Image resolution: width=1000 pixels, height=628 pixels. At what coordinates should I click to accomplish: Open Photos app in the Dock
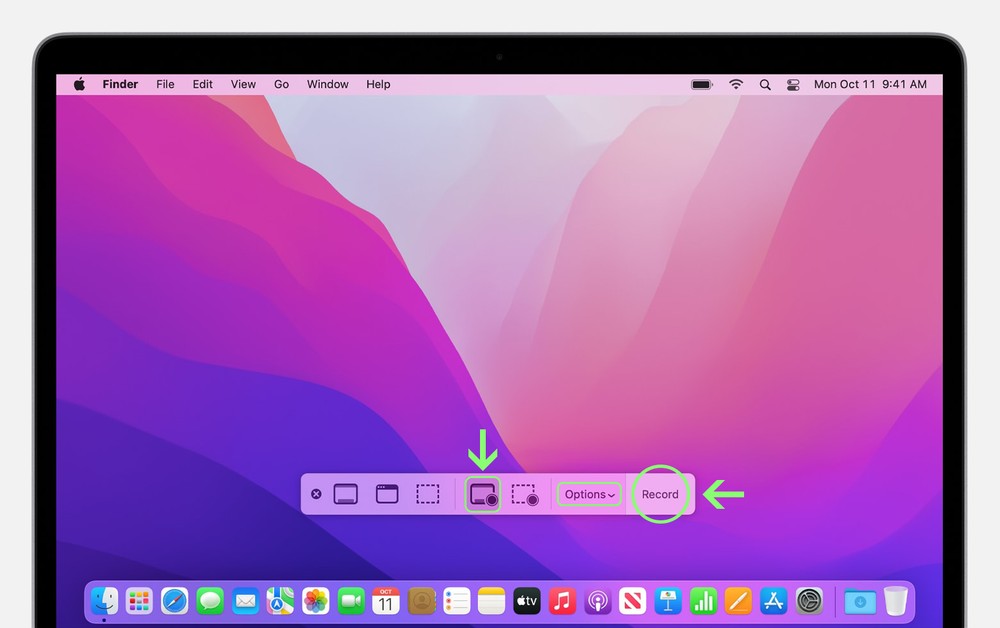click(x=316, y=601)
